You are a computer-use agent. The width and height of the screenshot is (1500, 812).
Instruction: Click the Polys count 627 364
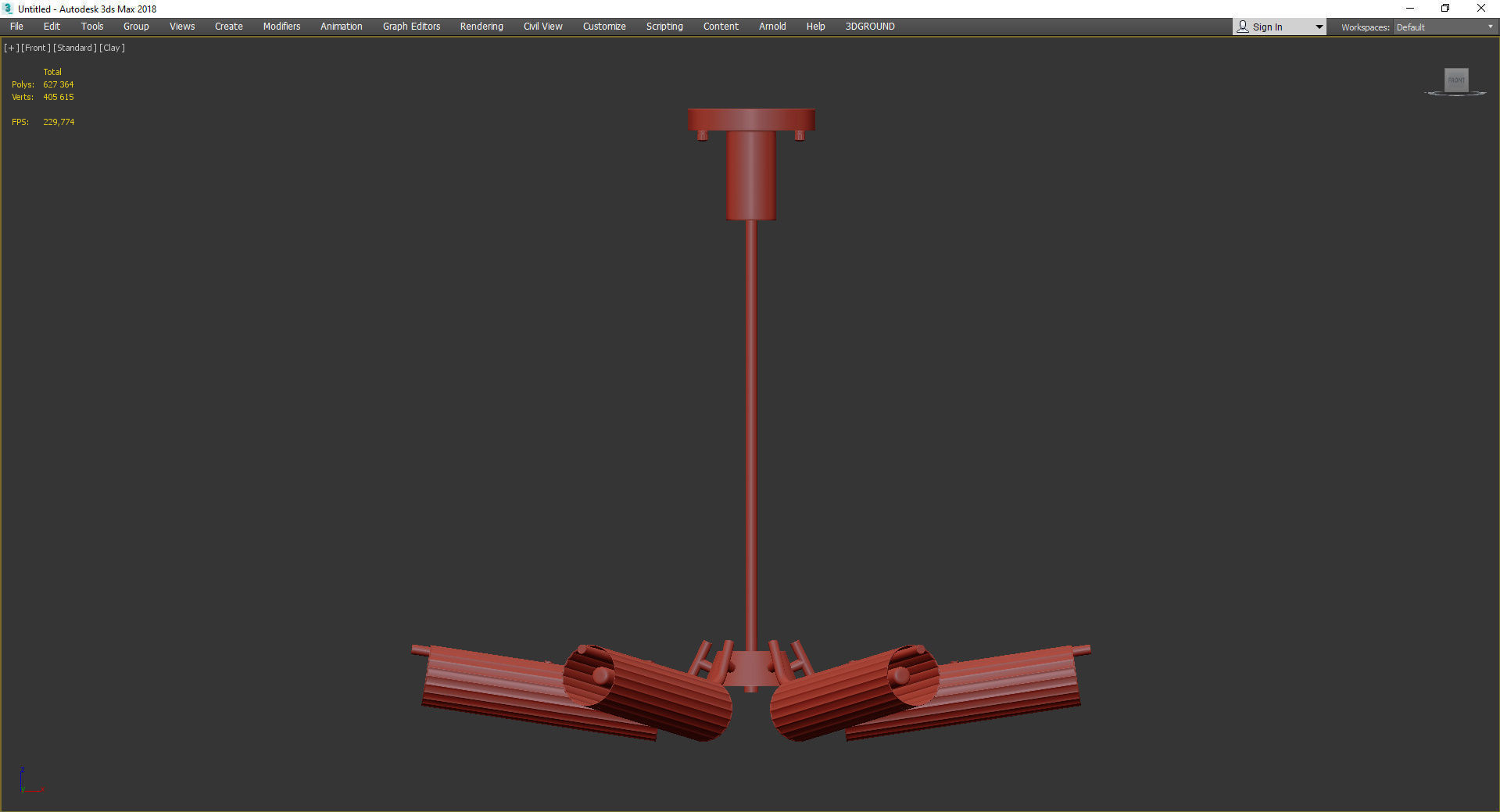[59, 84]
